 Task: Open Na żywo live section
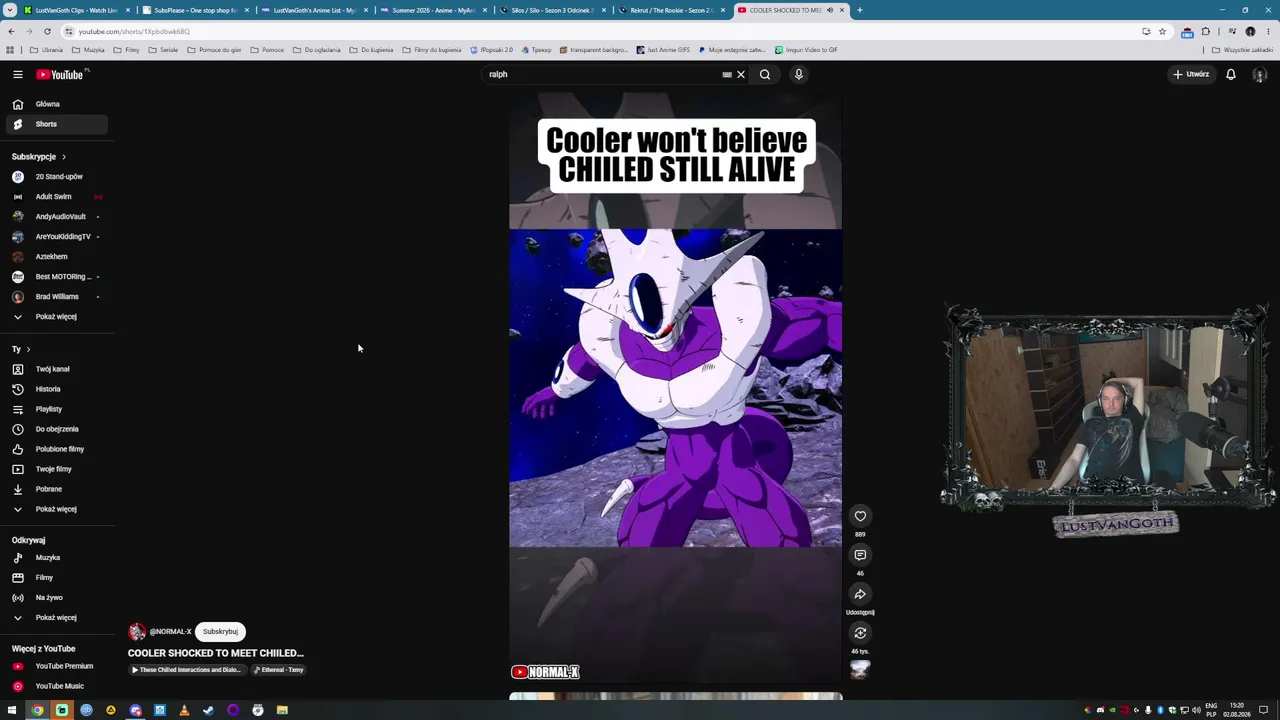click(56, 598)
